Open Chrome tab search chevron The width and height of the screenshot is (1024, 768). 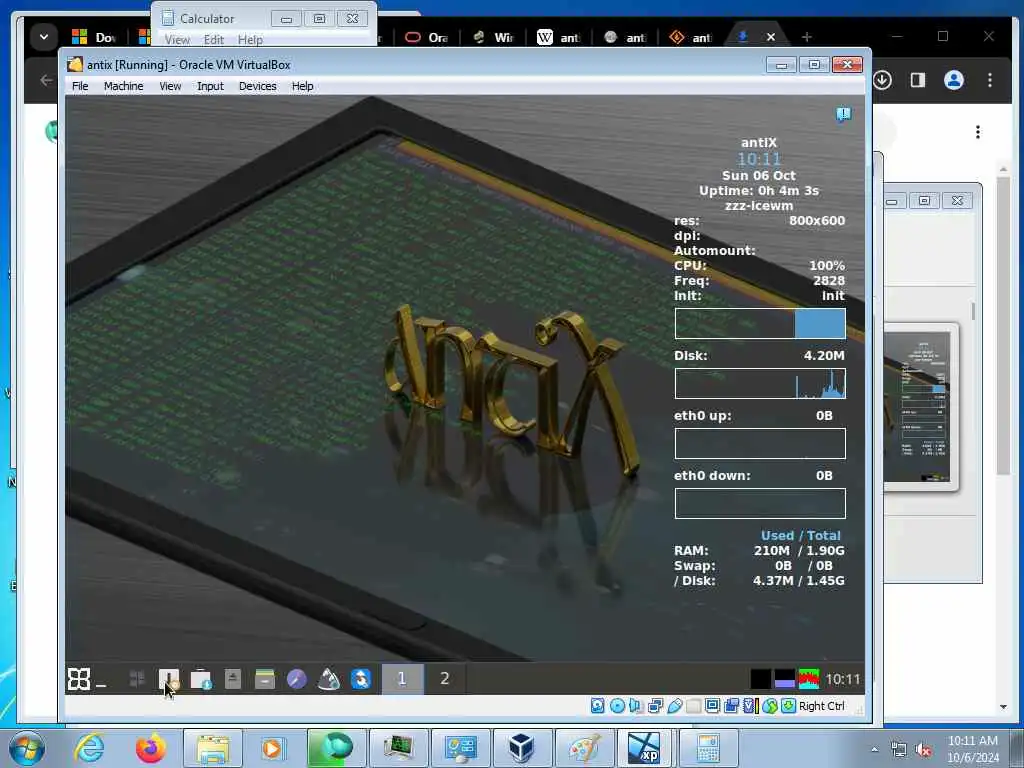point(44,37)
